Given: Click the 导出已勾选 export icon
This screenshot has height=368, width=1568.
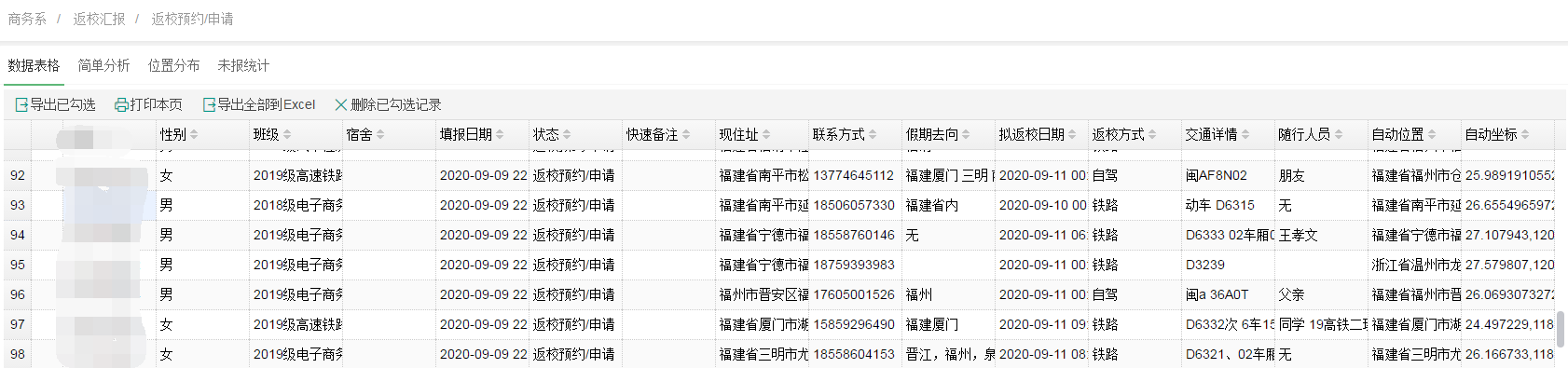Looking at the screenshot, I should [21, 105].
